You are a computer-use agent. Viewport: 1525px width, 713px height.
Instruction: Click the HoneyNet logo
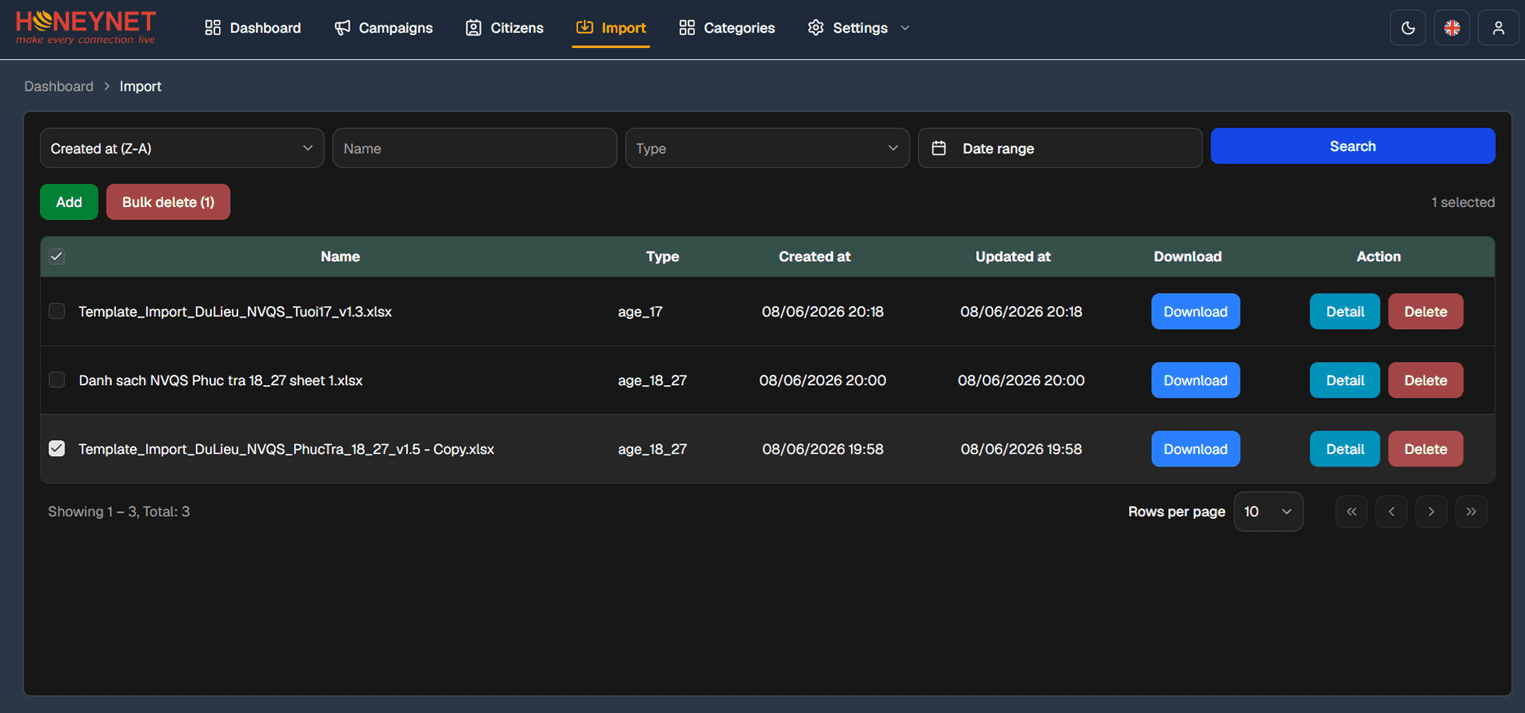[x=86, y=27]
